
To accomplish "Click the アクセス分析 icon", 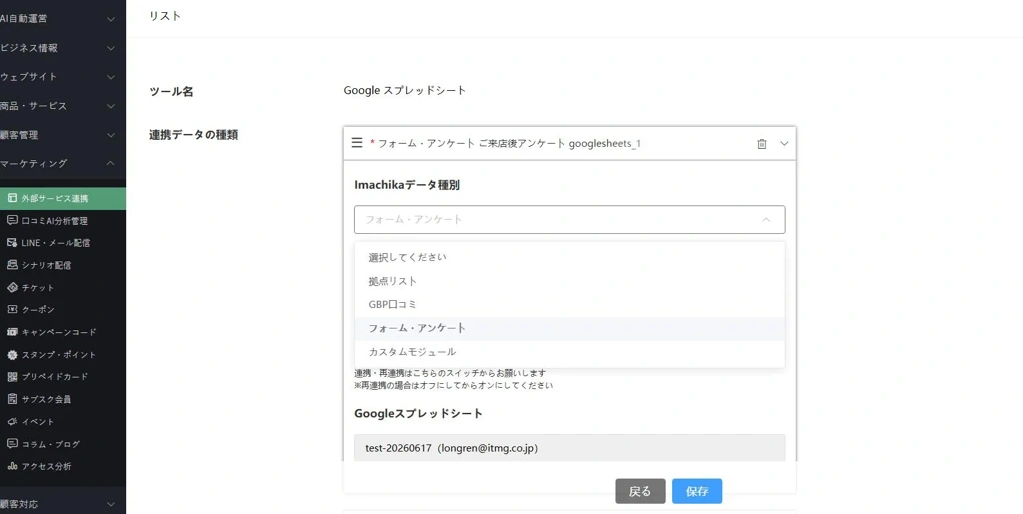I will [12, 466].
